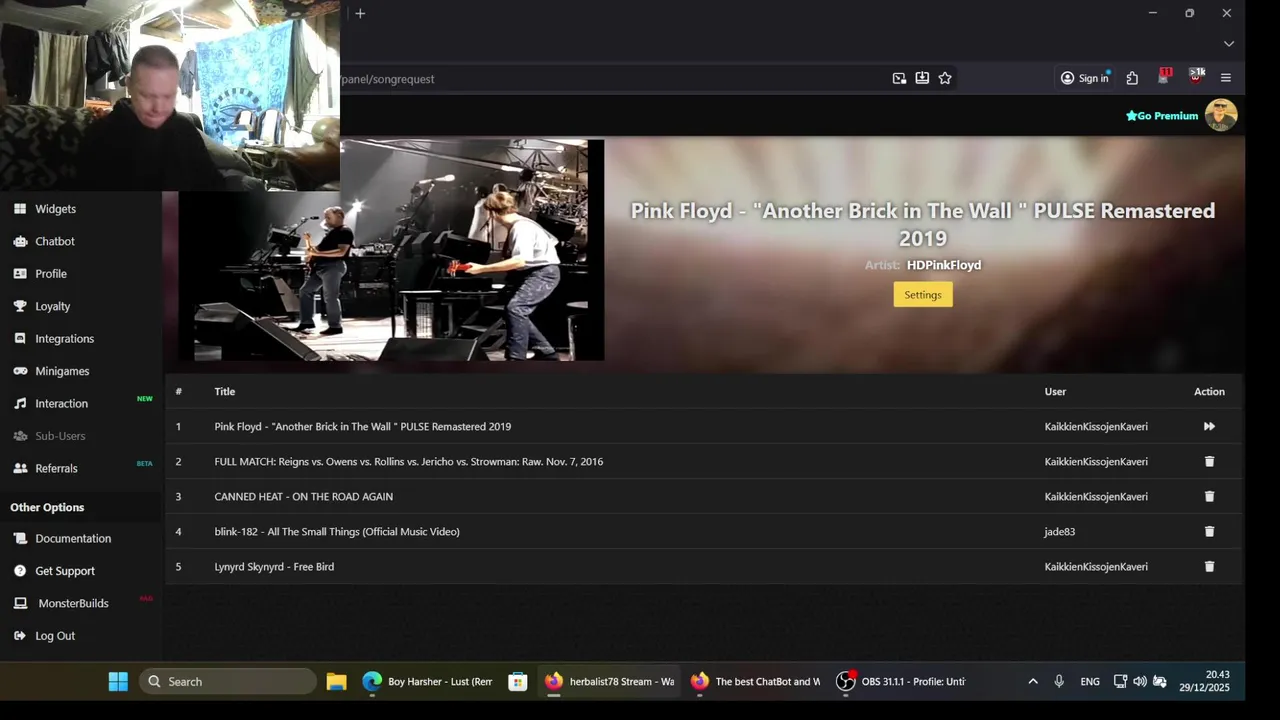
Task: Click the install/download page icon in address bar
Action: coord(922,78)
